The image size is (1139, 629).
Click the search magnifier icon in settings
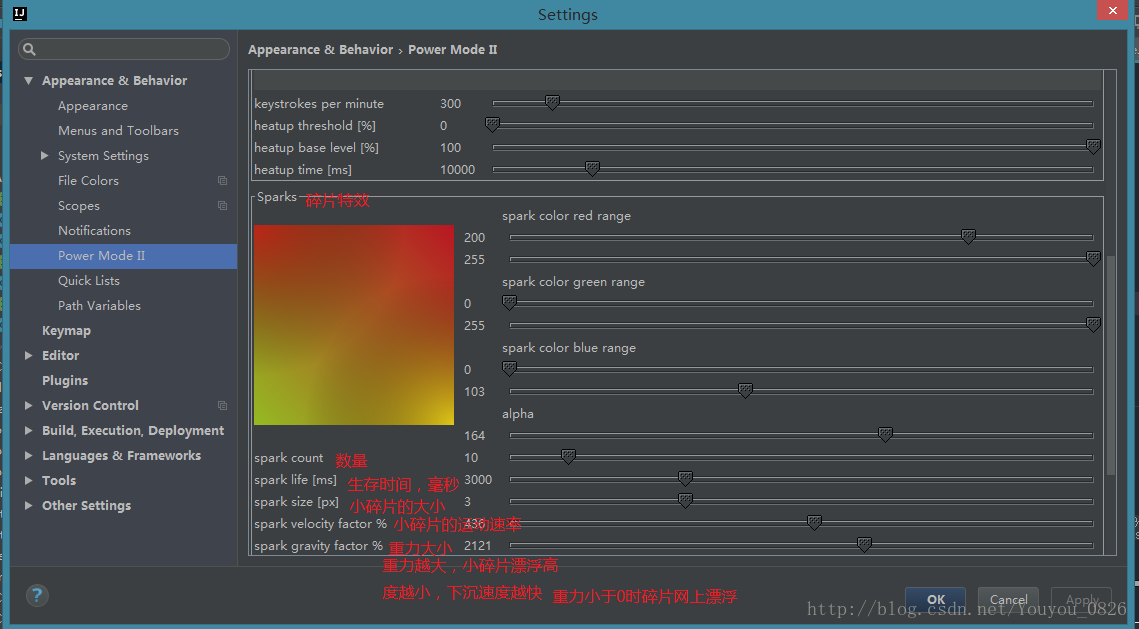coord(29,49)
